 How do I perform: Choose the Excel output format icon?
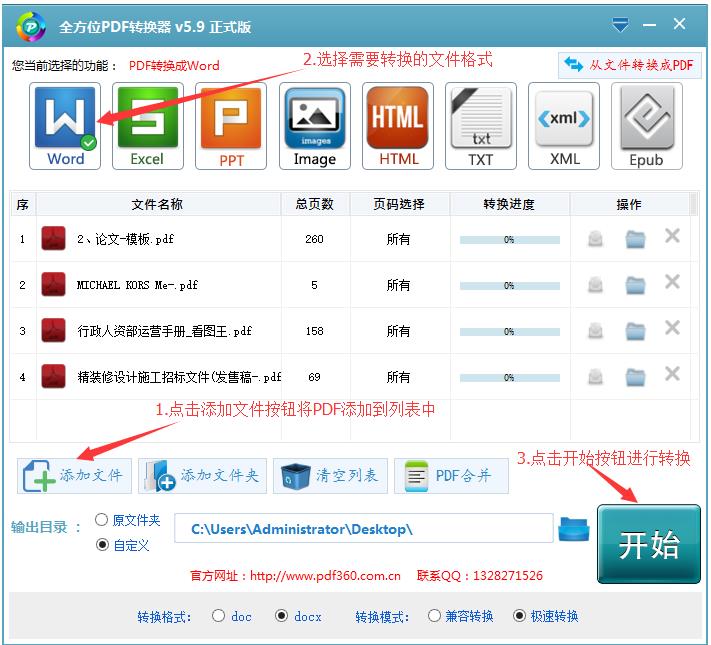(147, 126)
